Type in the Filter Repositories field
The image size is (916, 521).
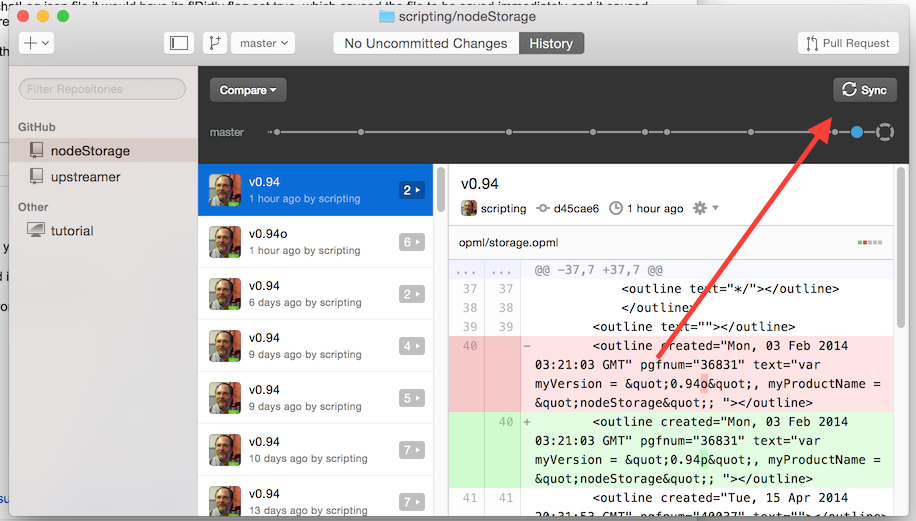(x=102, y=89)
